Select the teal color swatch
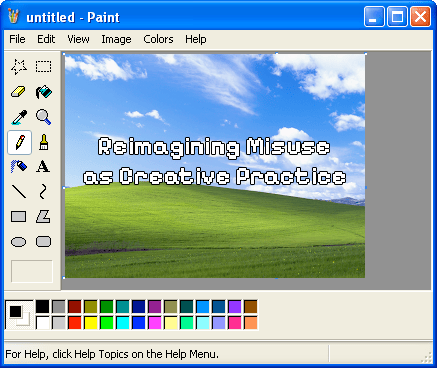 click(x=123, y=307)
